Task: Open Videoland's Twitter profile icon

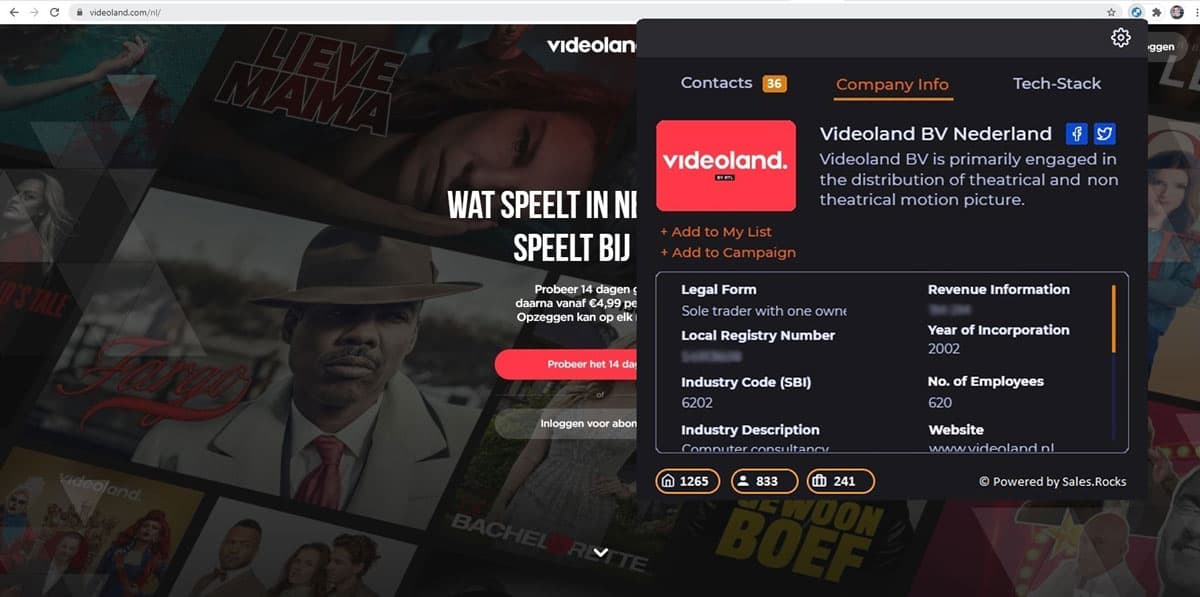Action: (1104, 134)
